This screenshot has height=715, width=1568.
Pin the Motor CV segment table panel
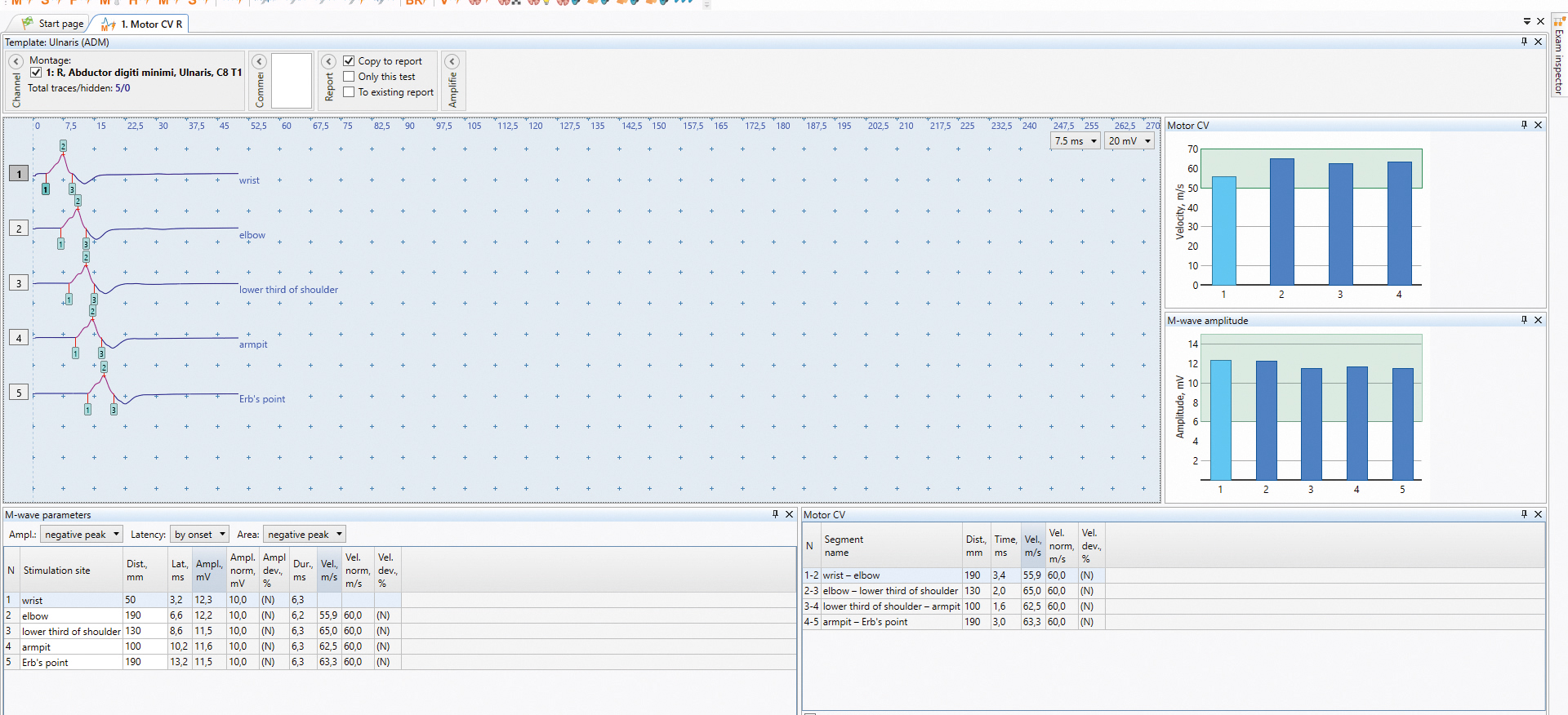[1524, 514]
